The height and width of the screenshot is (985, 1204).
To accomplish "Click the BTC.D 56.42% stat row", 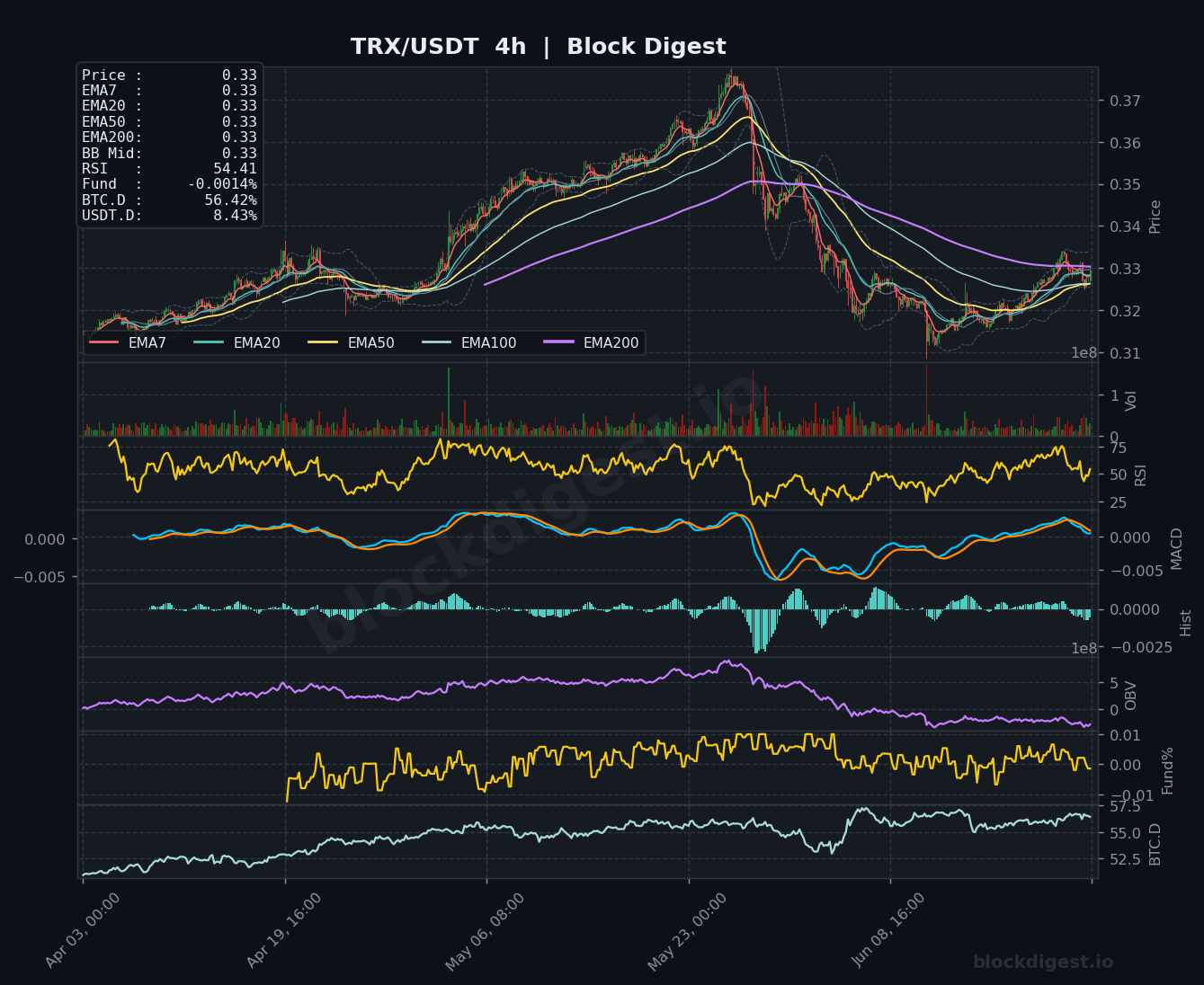I will (x=169, y=200).
